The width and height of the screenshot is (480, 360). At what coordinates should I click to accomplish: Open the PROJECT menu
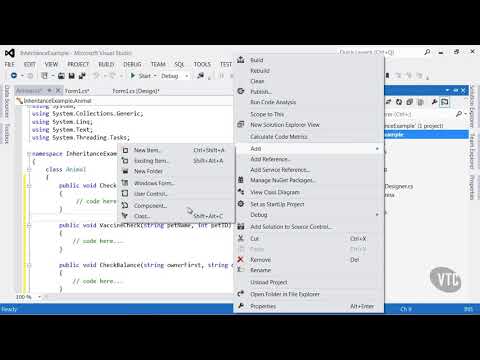pyautogui.click(x=78, y=64)
